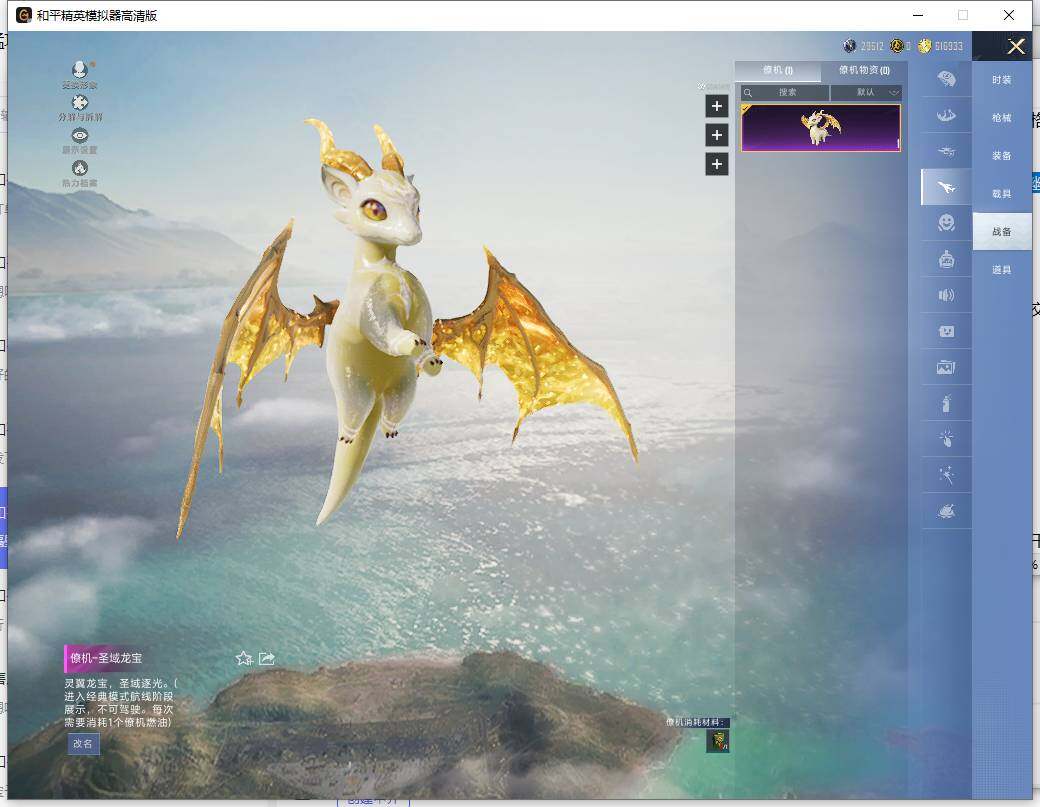The width and height of the screenshot is (1040, 807).
Task: Open the voice pack speaker icon
Action: 946,294
